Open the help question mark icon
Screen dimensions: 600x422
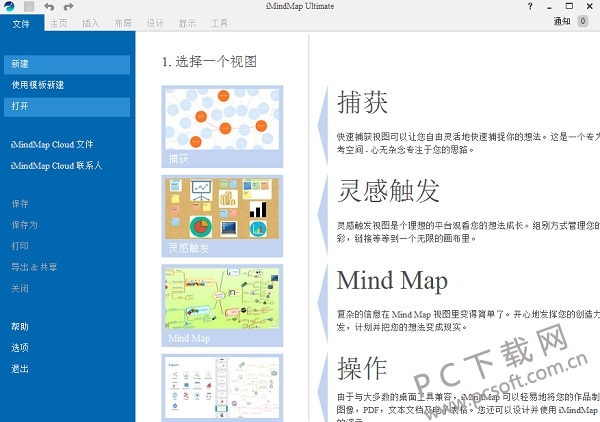coord(530,6)
